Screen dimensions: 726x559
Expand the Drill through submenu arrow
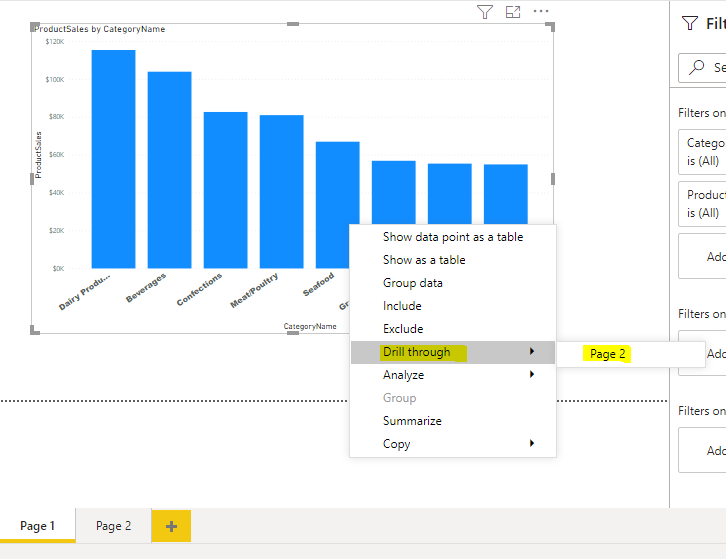coord(532,352)
